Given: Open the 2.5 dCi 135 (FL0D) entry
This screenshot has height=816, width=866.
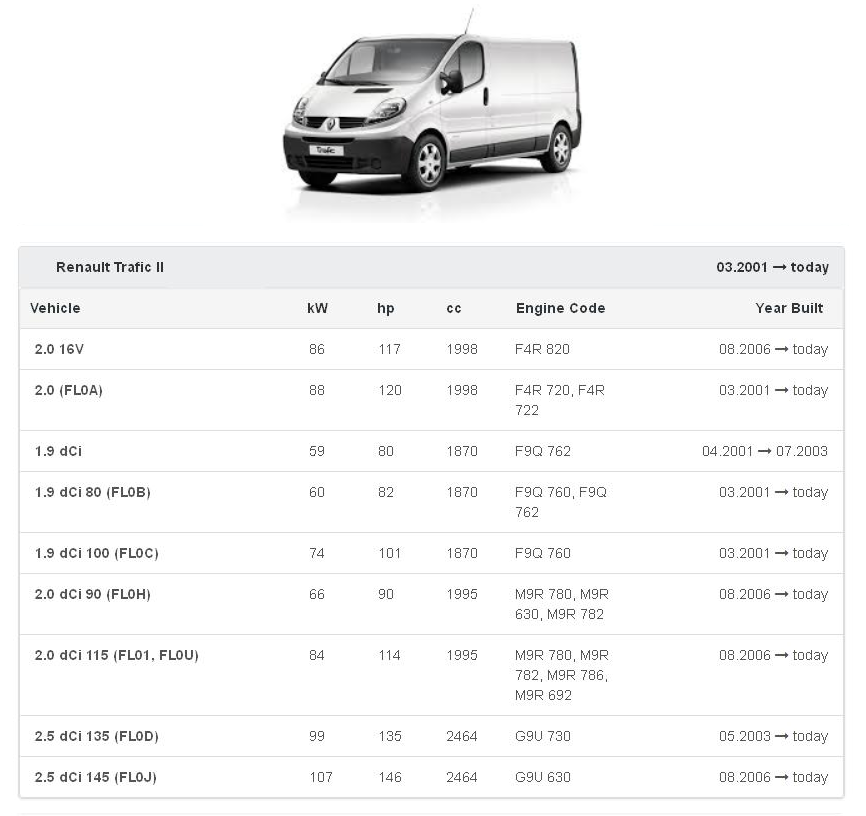Looking at the screenshot, I should (96, 736).
